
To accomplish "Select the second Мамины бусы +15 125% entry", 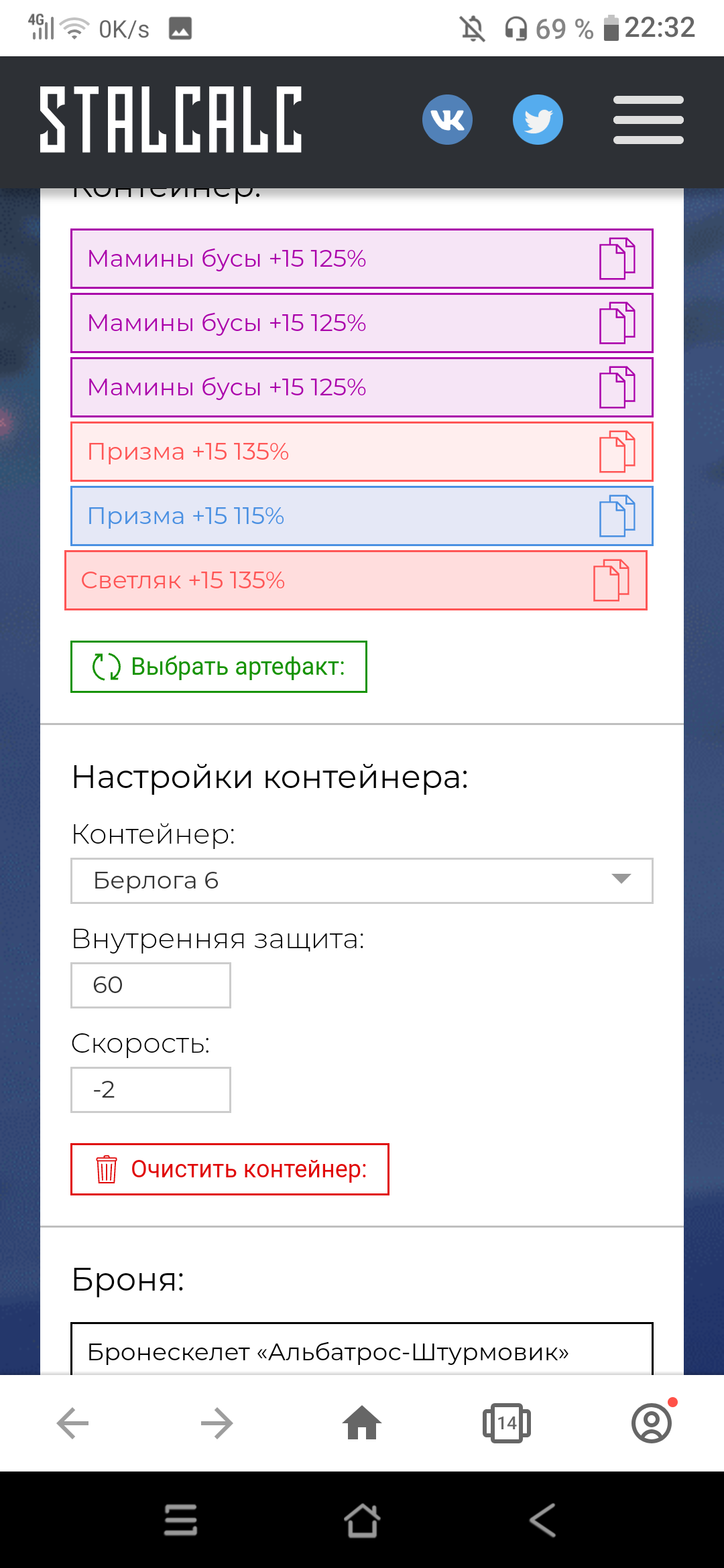I will [362, 323].
